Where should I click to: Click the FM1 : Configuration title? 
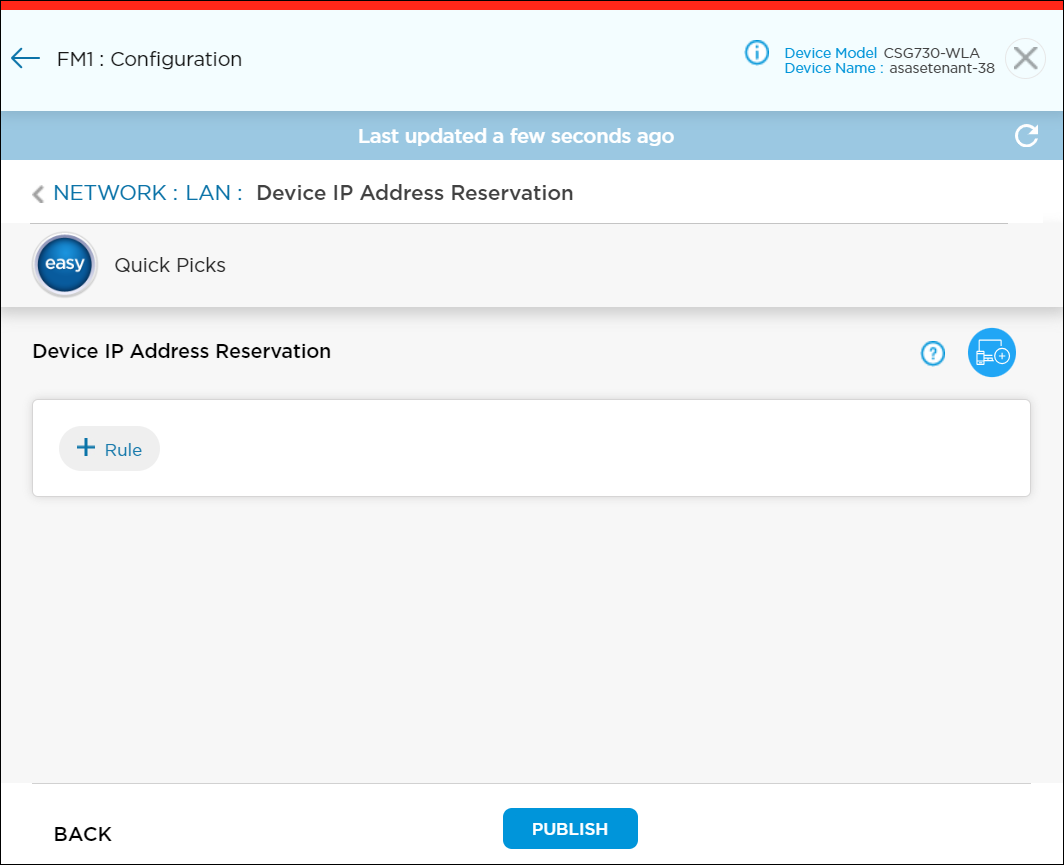[149, 59]
